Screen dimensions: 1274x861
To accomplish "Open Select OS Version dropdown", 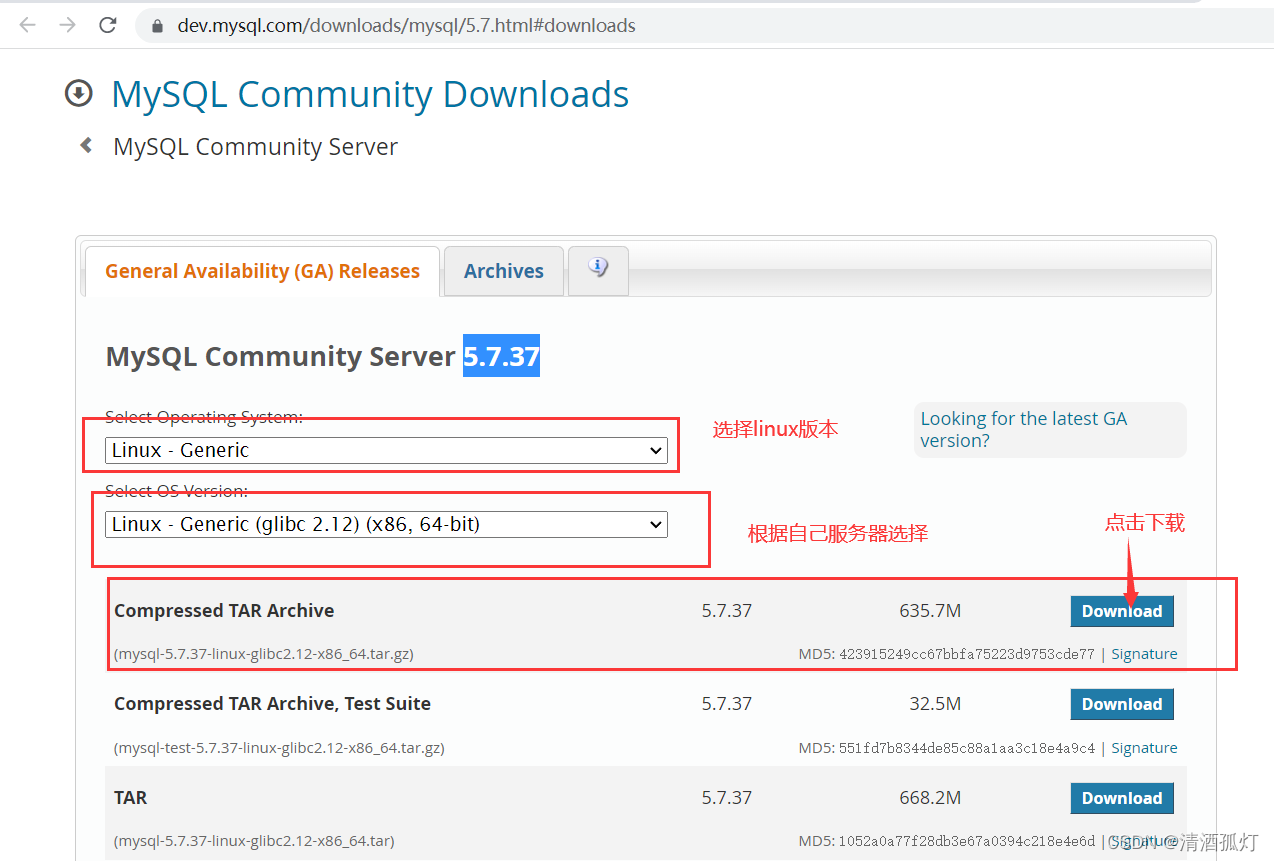I will [x=386, y=524].
